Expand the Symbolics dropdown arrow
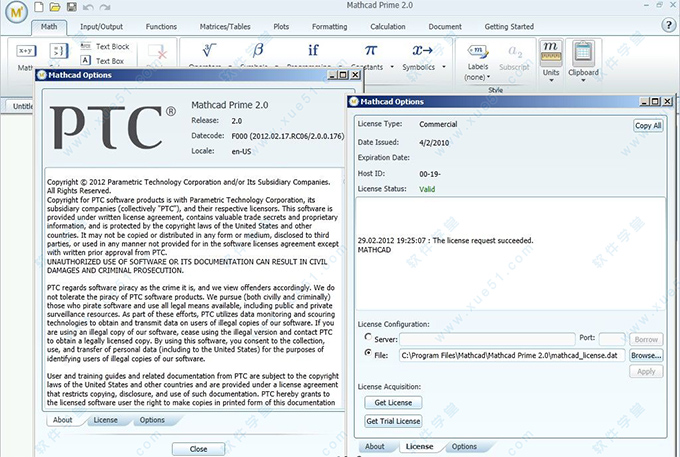 click(x=444, y=67)
